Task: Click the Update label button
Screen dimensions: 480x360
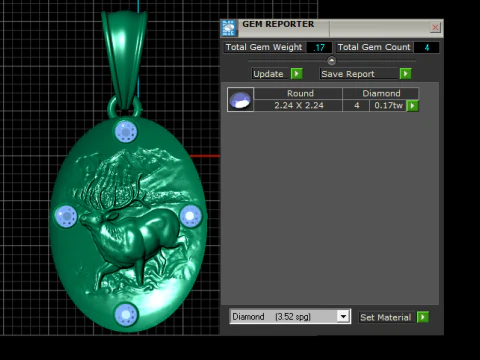Action: tap(269, 74)
